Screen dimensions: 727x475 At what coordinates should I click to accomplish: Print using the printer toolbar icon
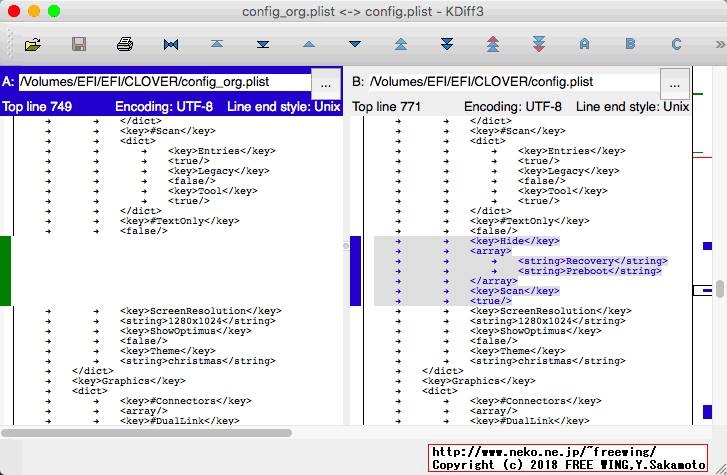(x=125, y=45)
